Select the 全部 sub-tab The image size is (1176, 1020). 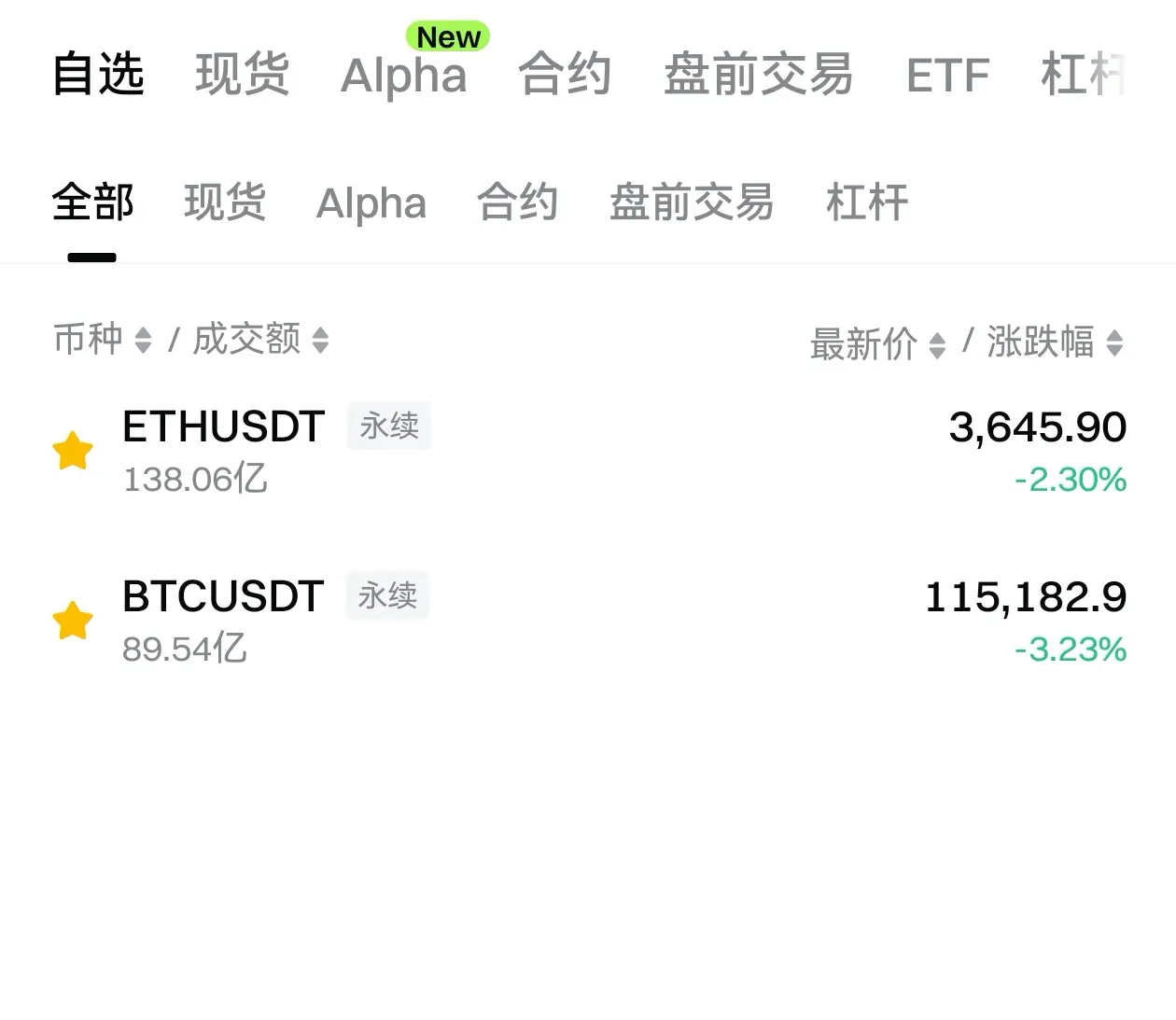click(92, 203)
